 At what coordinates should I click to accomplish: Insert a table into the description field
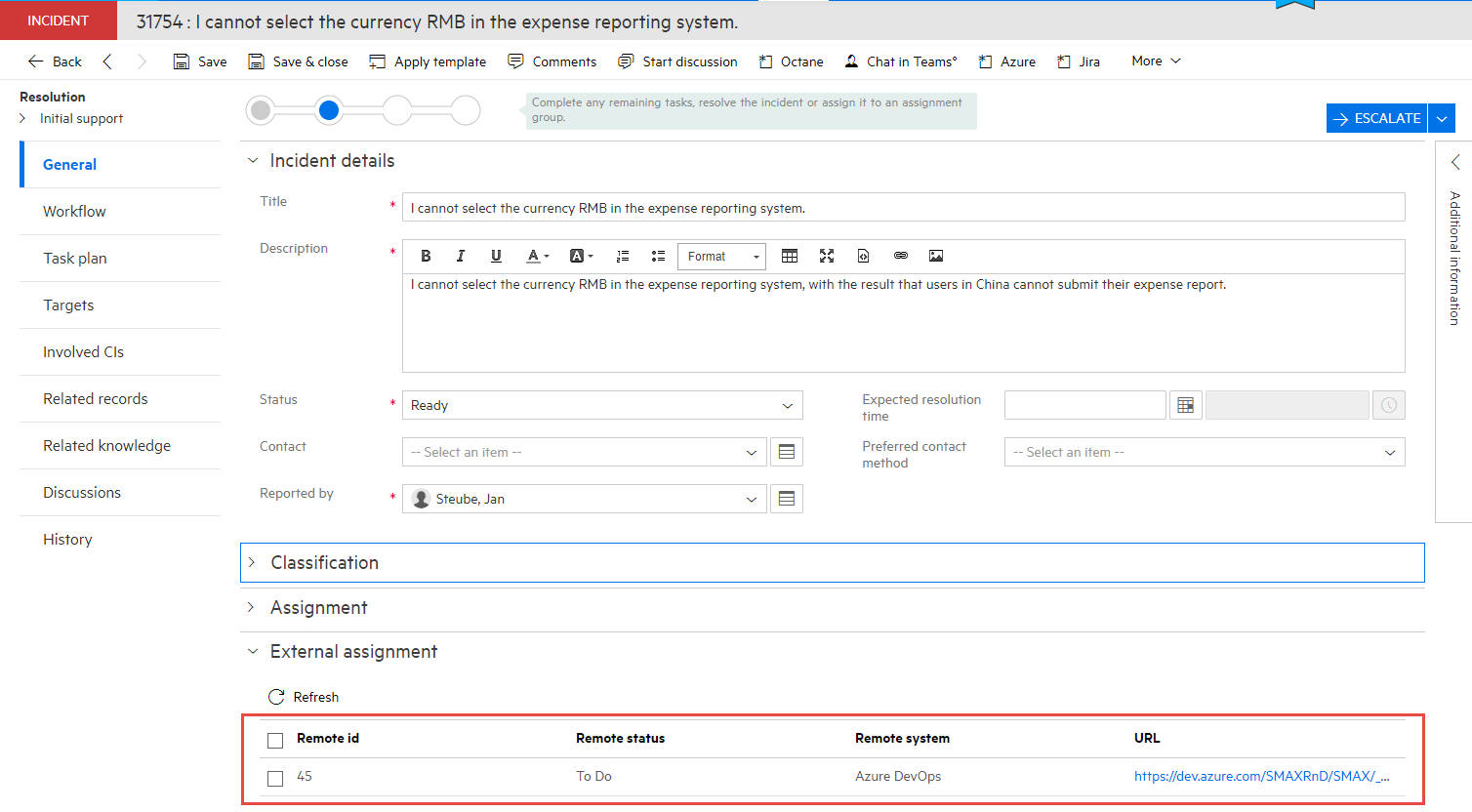(790, 256)
